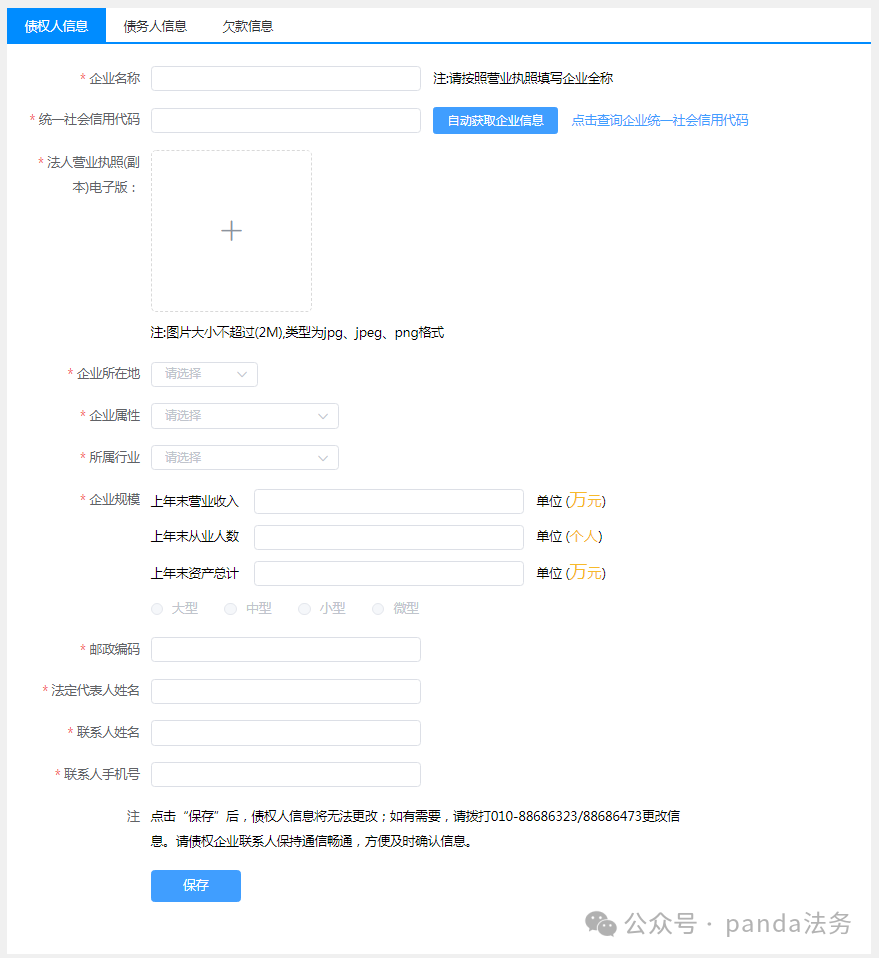Select the 大型 enterprise size radio button

point(158,608)
